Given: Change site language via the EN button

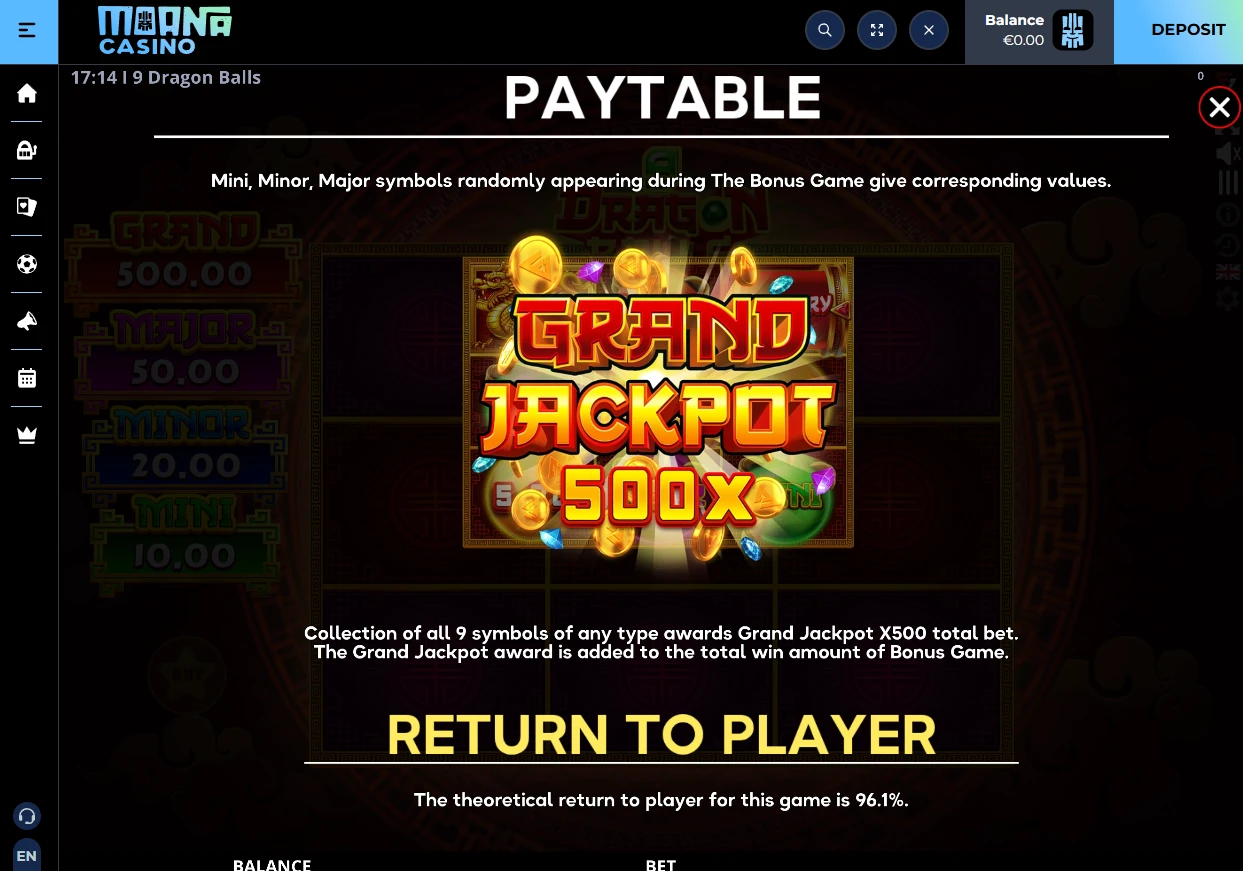Looking at the screenshot, I should coord(27,856).
